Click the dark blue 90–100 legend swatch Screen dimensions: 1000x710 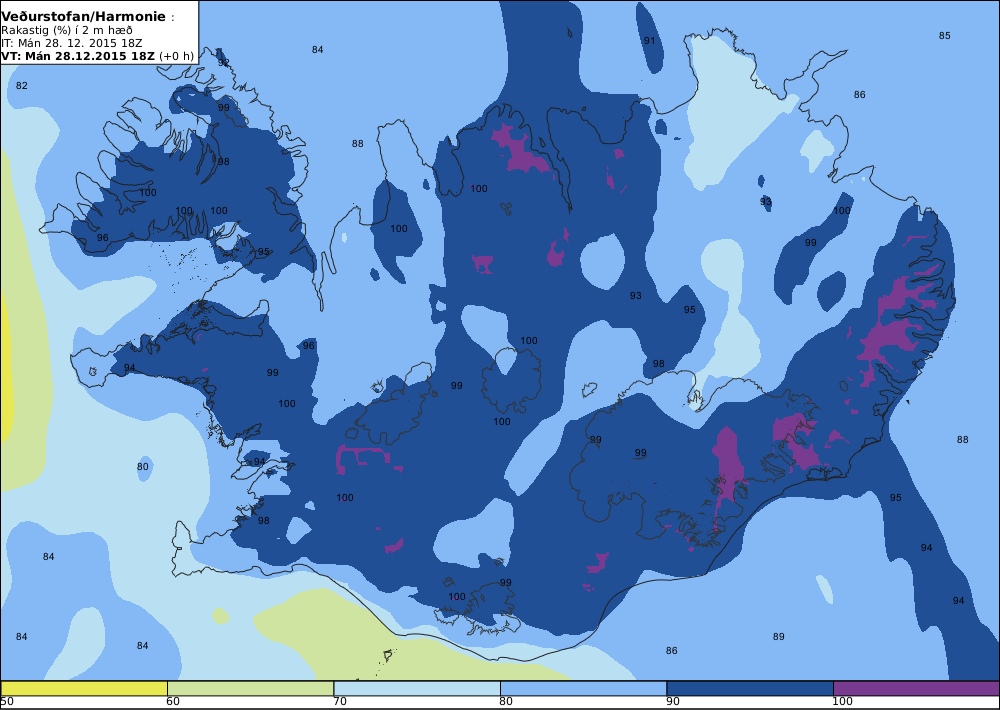point(750,688)
